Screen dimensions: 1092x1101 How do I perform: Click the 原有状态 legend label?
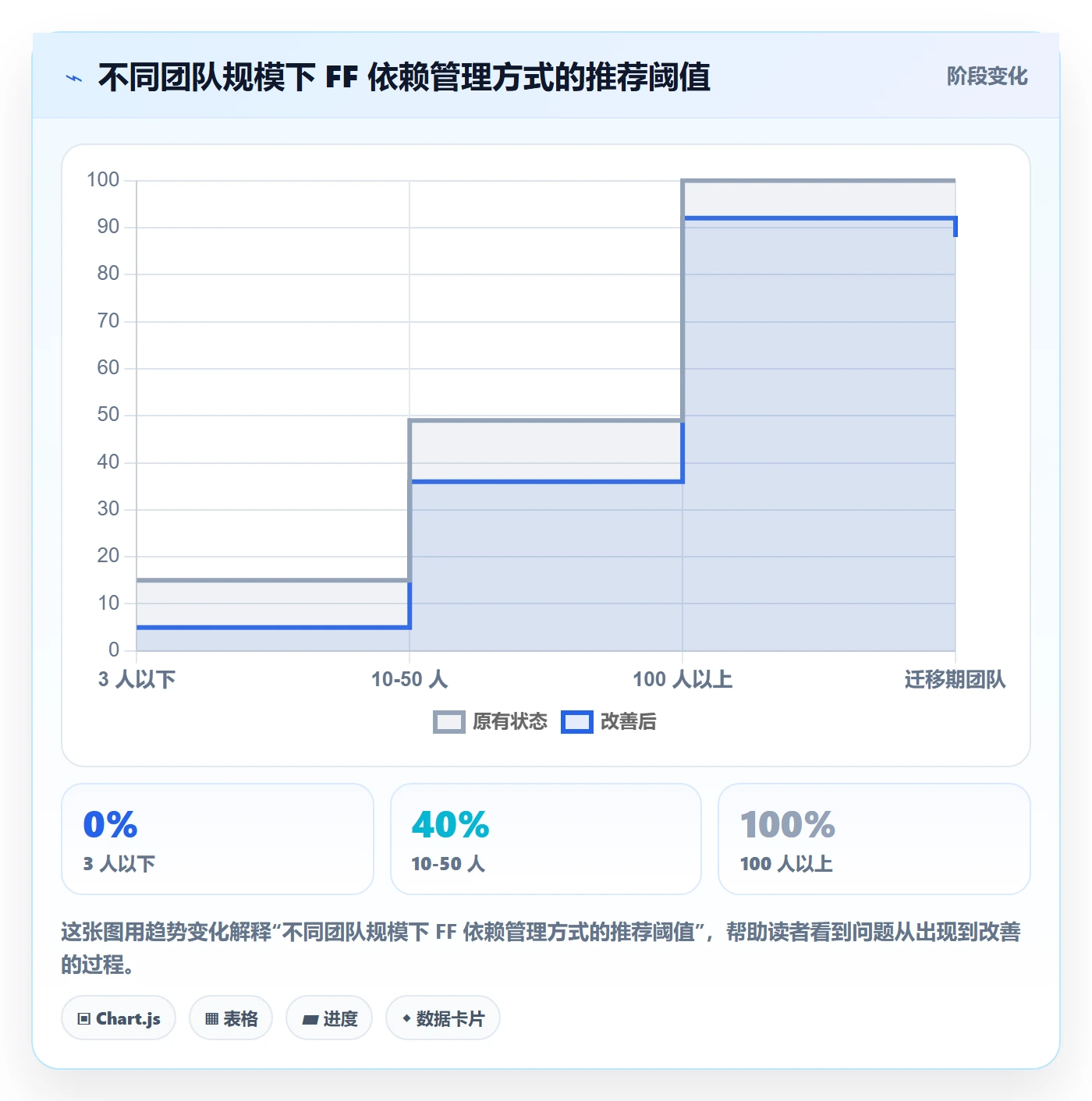point(510,722)
